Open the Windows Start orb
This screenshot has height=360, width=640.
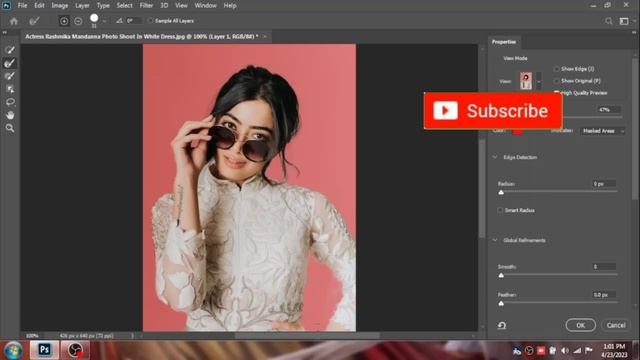tap(13, 350)
